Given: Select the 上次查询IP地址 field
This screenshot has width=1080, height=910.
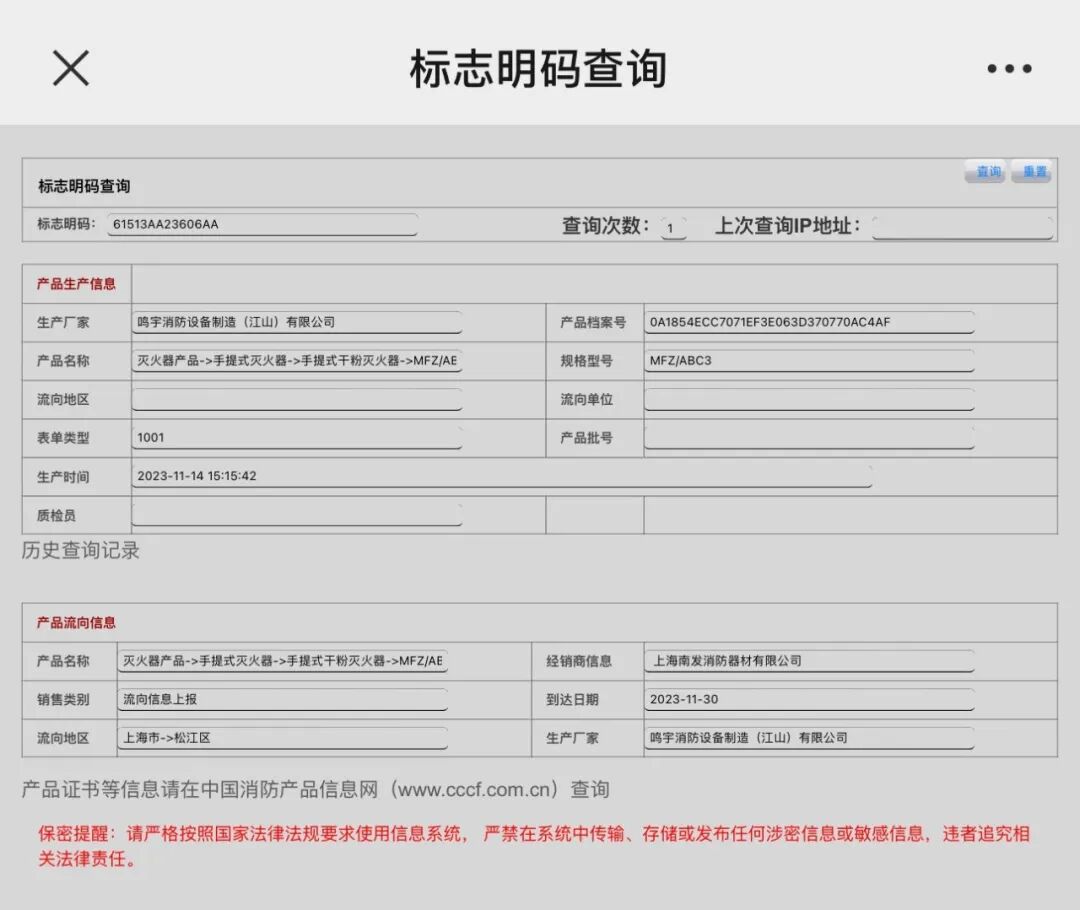Looking at the screenshot, I should [962, 227].
